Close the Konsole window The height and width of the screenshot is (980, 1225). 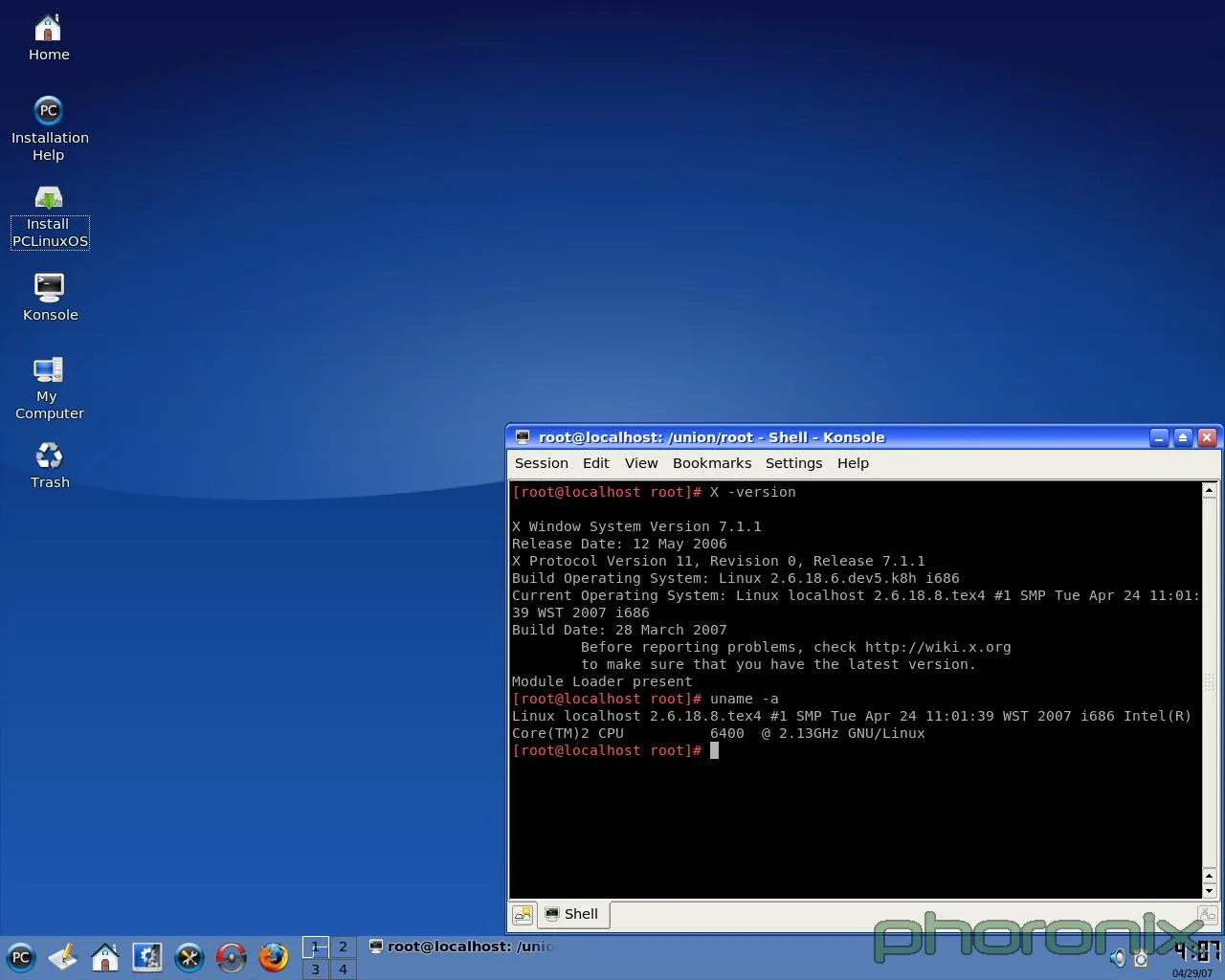pyautogui.click(x=1207, y=437)
